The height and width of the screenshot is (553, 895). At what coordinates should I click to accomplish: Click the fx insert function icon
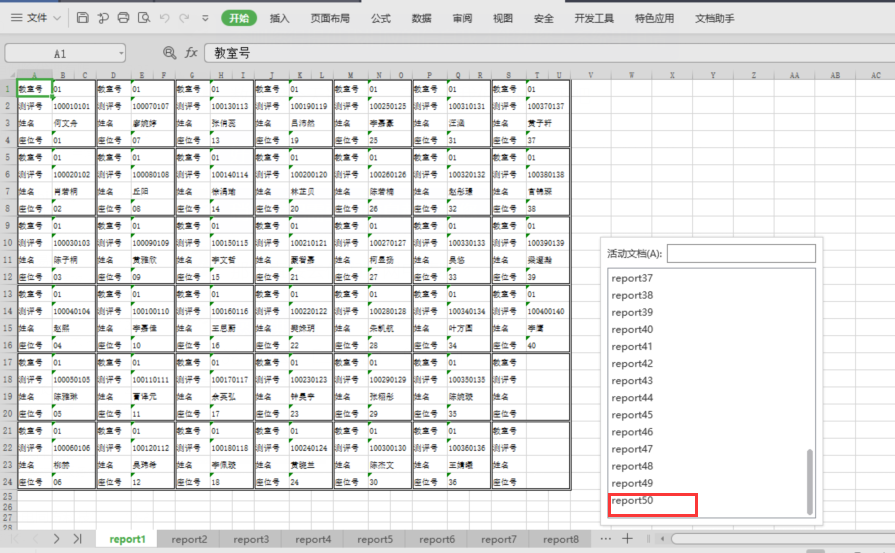pyautogui.click(x=191, y=53)
